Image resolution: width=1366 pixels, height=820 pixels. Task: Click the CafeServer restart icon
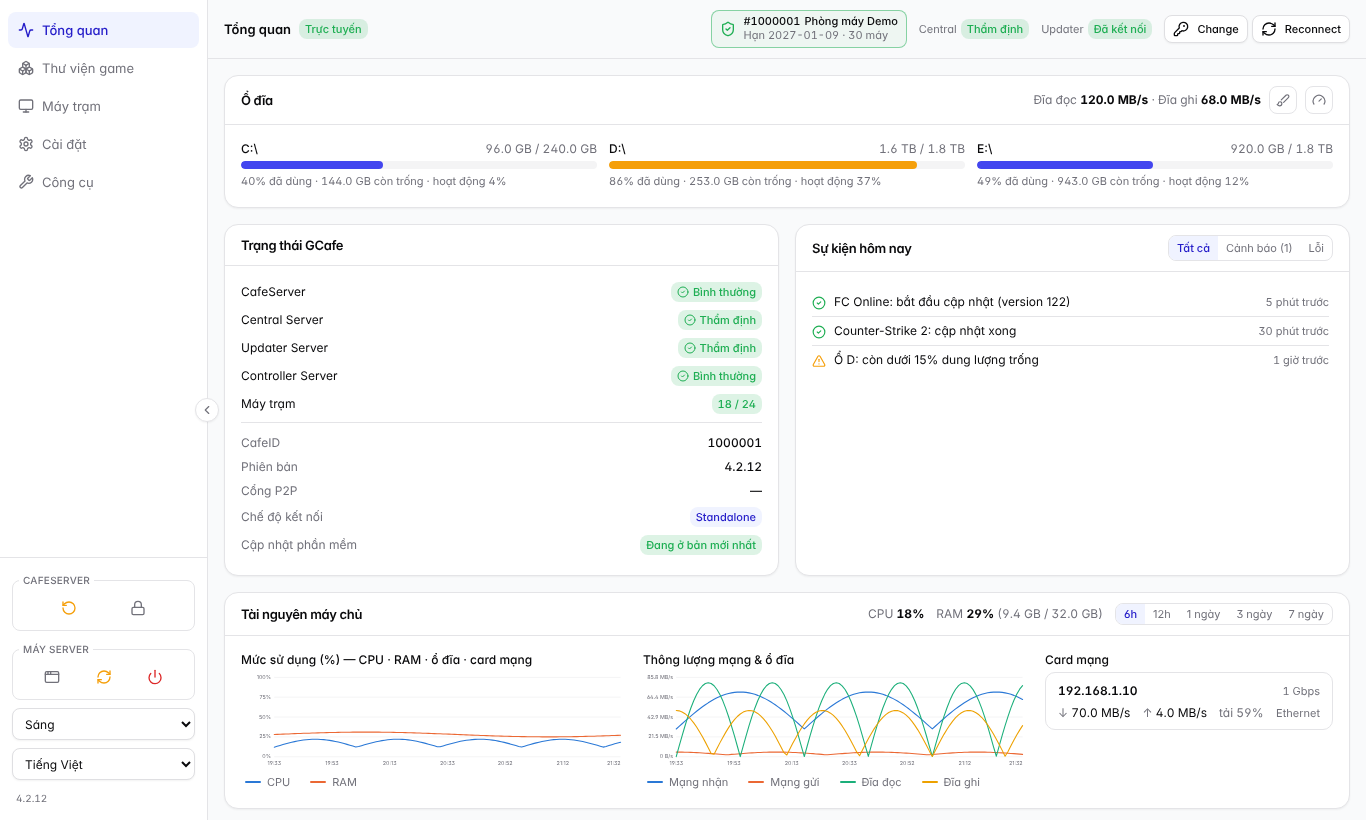pos(68,608)
